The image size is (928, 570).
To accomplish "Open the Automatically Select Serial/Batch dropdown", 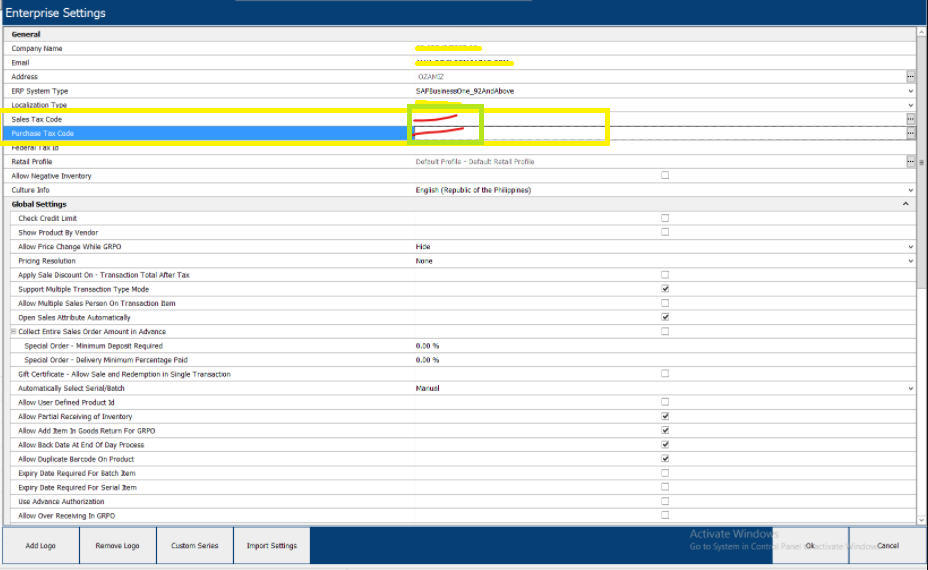I will point(910,388).
